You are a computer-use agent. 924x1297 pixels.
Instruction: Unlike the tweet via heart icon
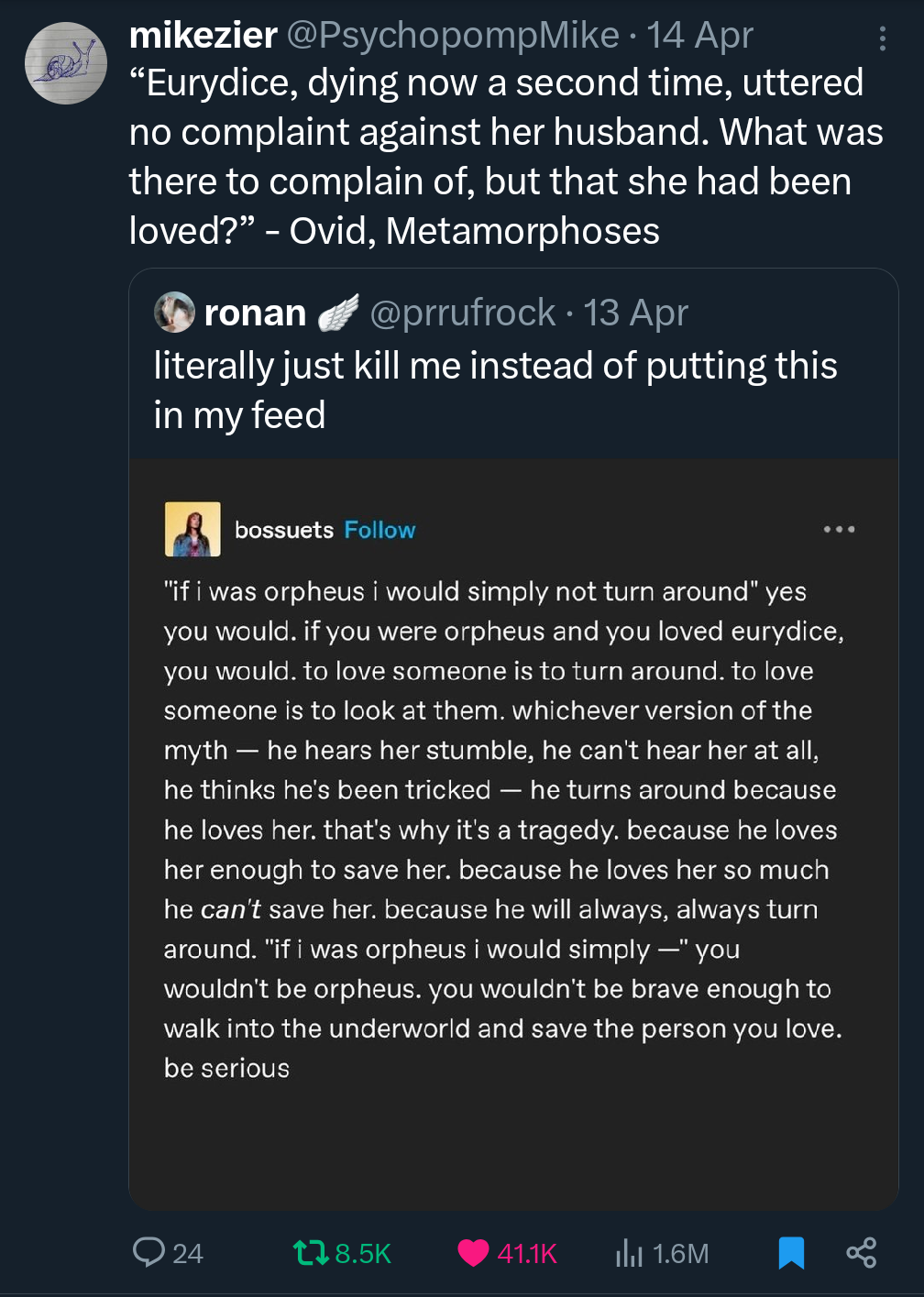coord(473,1252)
